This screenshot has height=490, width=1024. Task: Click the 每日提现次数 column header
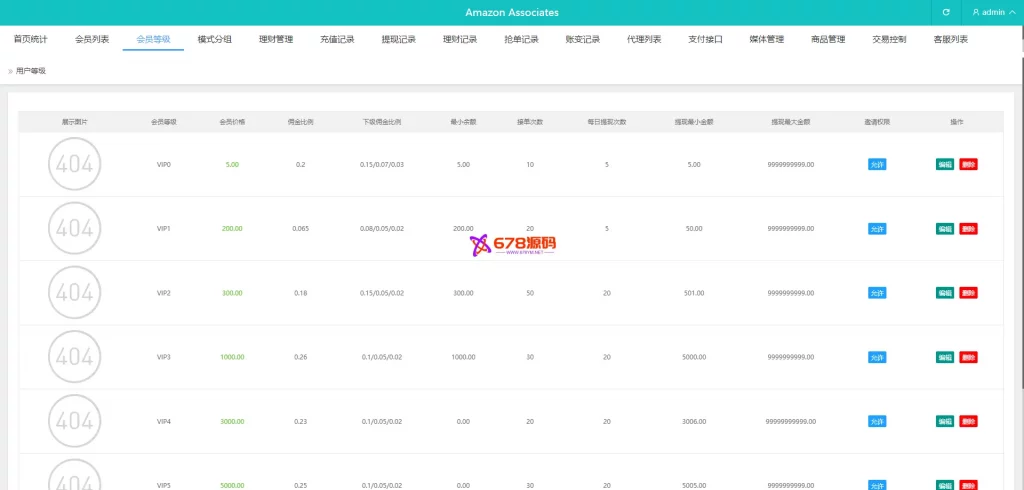pyautogui.click(x=607, y=122)
